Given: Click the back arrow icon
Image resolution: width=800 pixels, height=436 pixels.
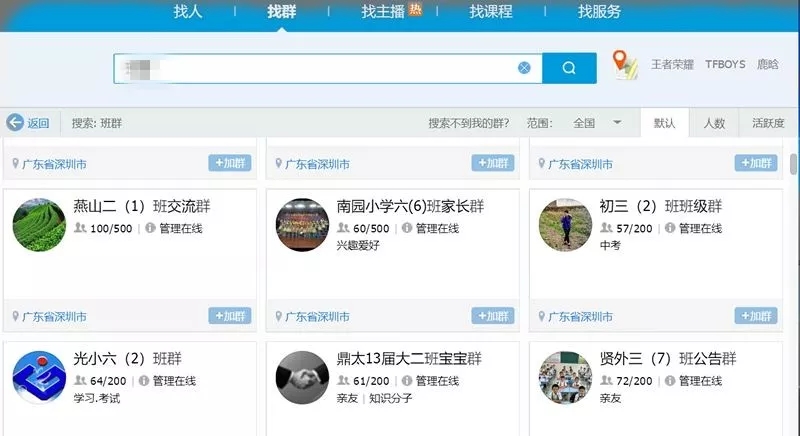Looking at the screenshot, I should (x=15, y=123).
